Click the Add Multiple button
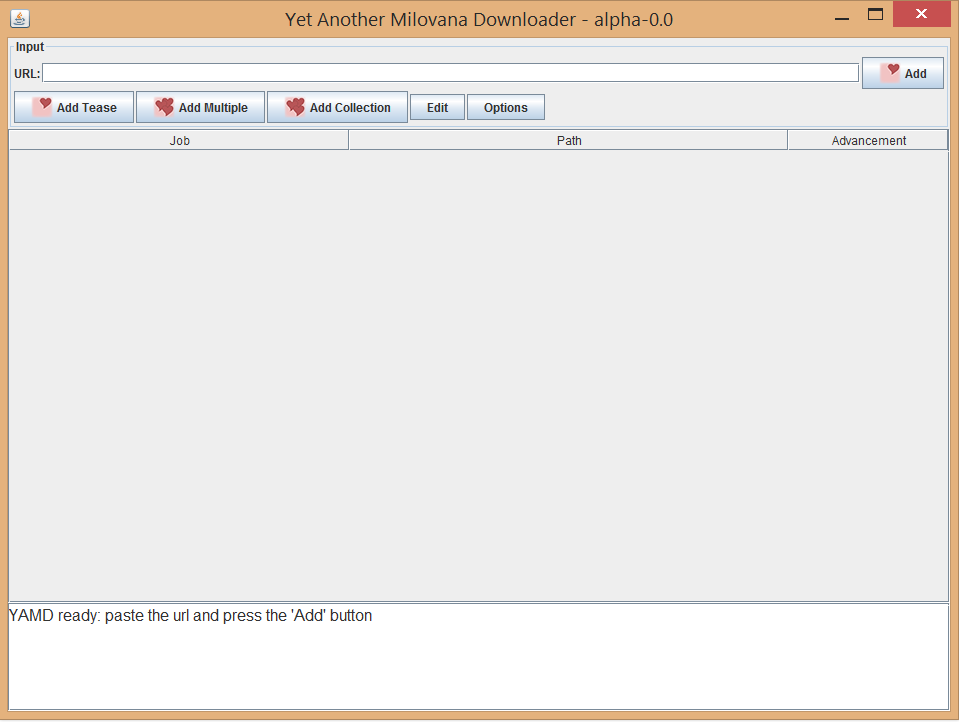Image resolution: width=959 pixels, height=722 pixels. point(201,108)
